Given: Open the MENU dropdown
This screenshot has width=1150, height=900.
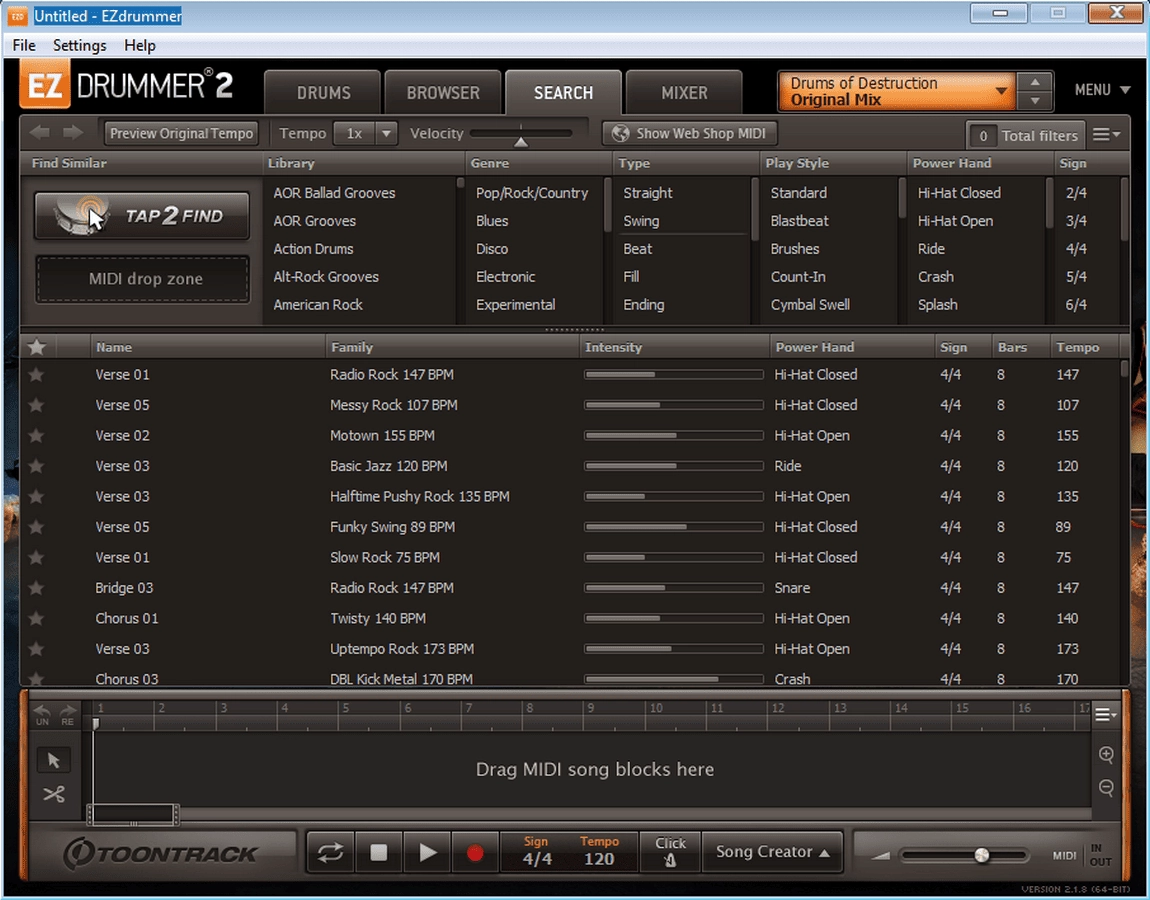Looking at the screenshot, I should 1102,89.
